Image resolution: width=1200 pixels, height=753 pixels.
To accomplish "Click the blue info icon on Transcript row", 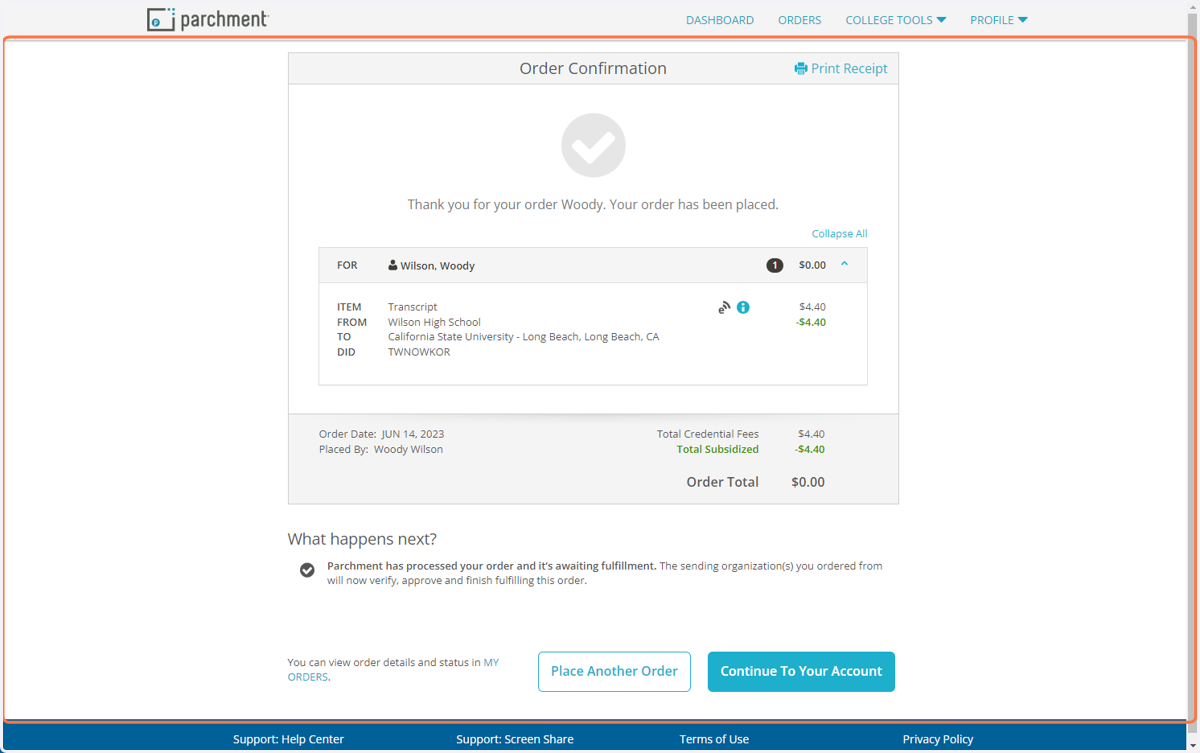I will point(743,307).
